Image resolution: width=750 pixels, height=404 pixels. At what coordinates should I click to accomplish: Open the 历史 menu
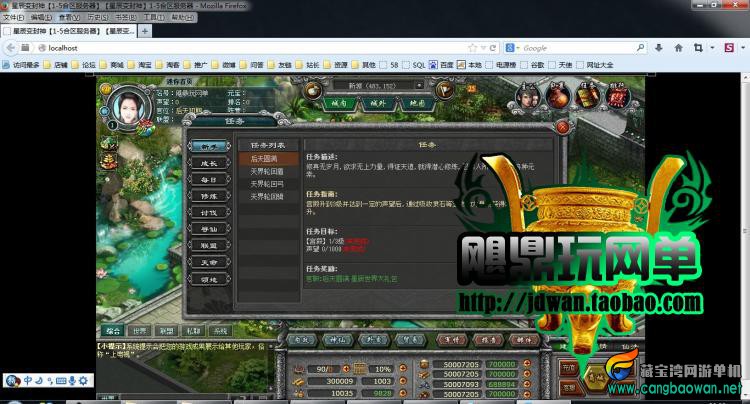coord(98,17)
